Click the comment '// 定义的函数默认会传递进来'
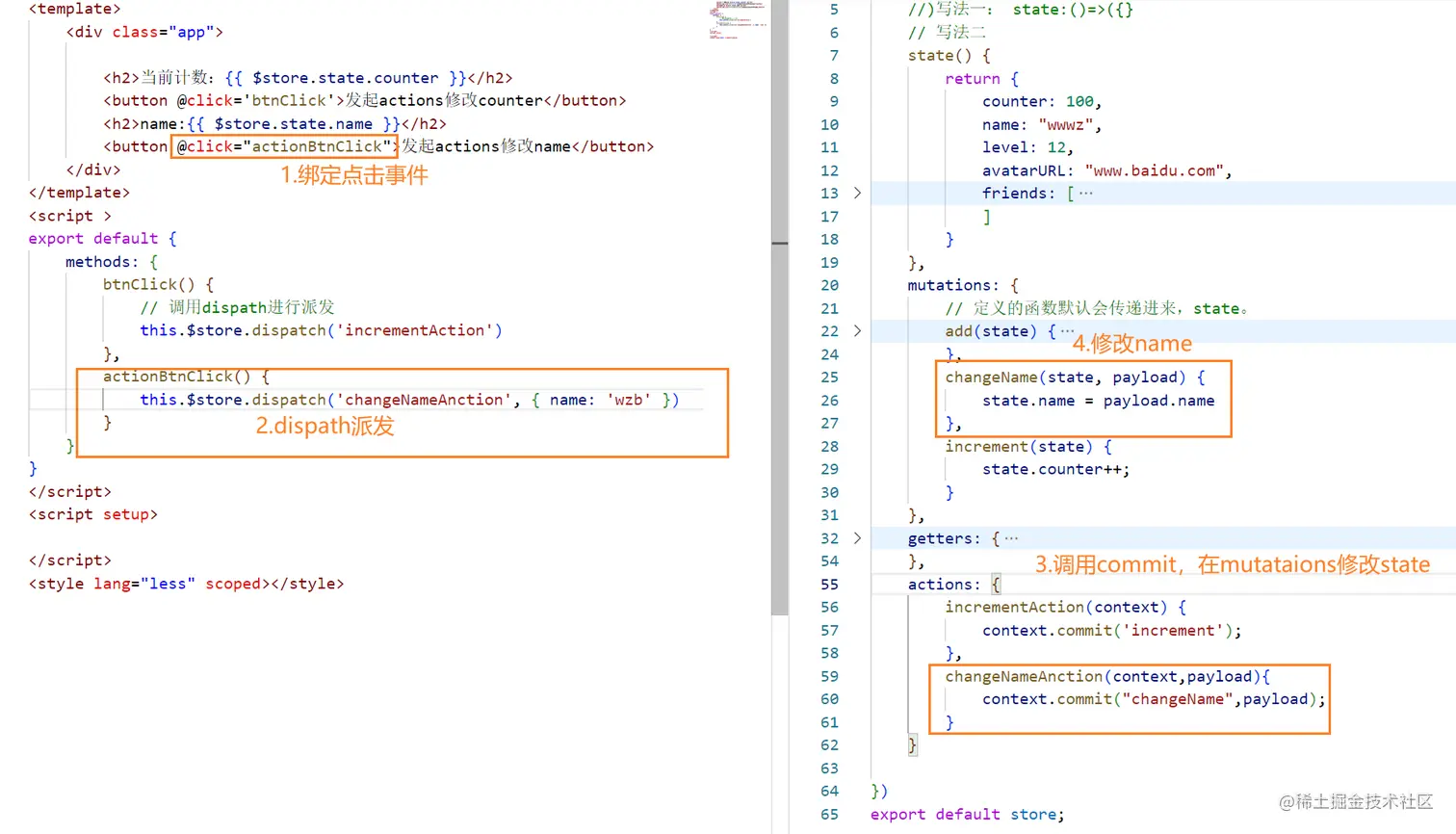Viewport: 1456px width, 834px height. pos(1098,308)
